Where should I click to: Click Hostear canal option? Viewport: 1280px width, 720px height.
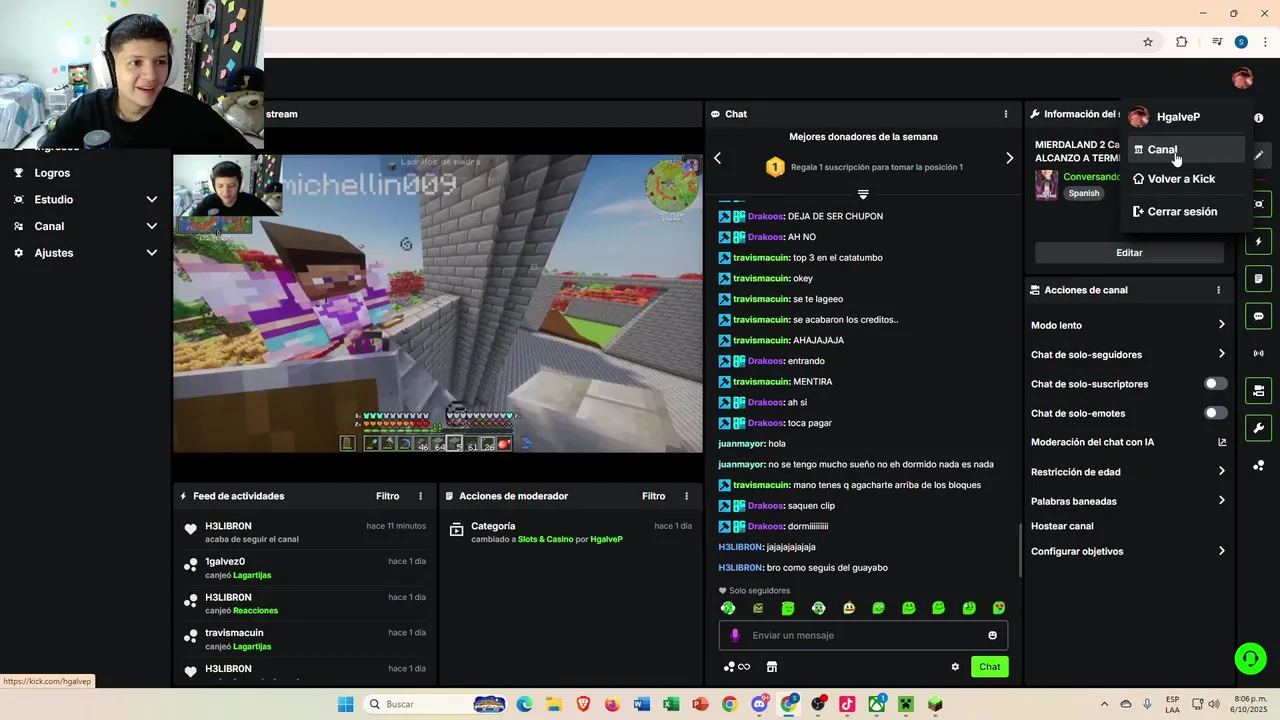1062,526
